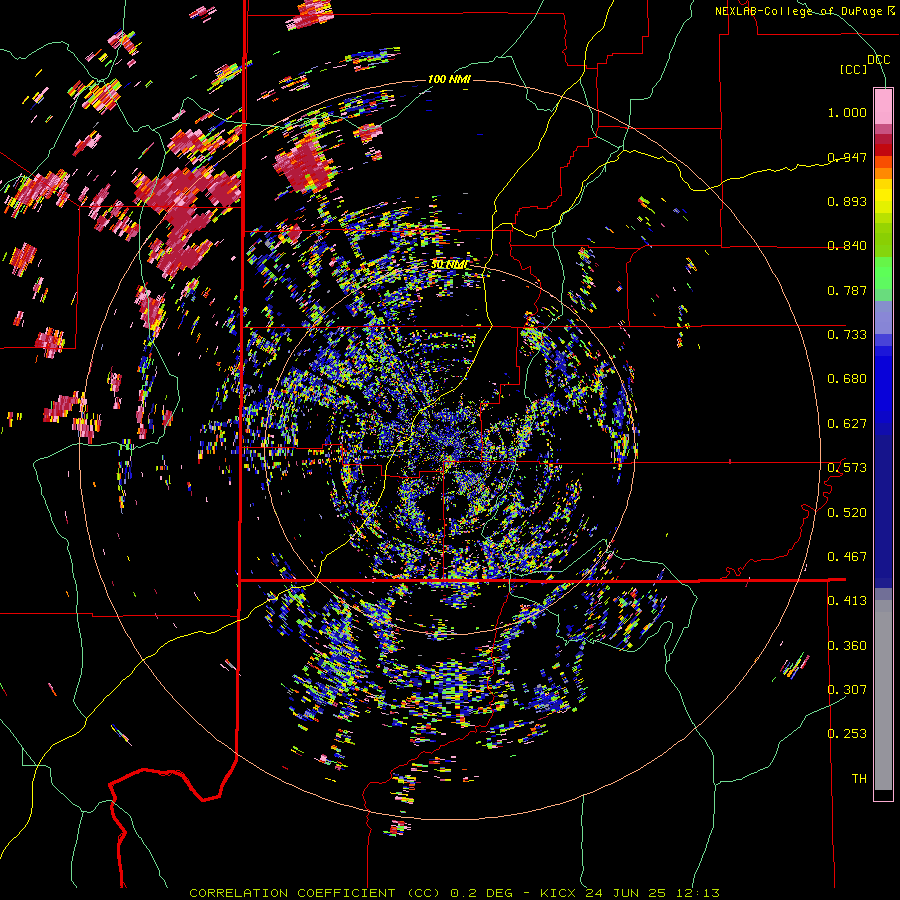Click the 0.253 scale value

(x=847, y=734)
